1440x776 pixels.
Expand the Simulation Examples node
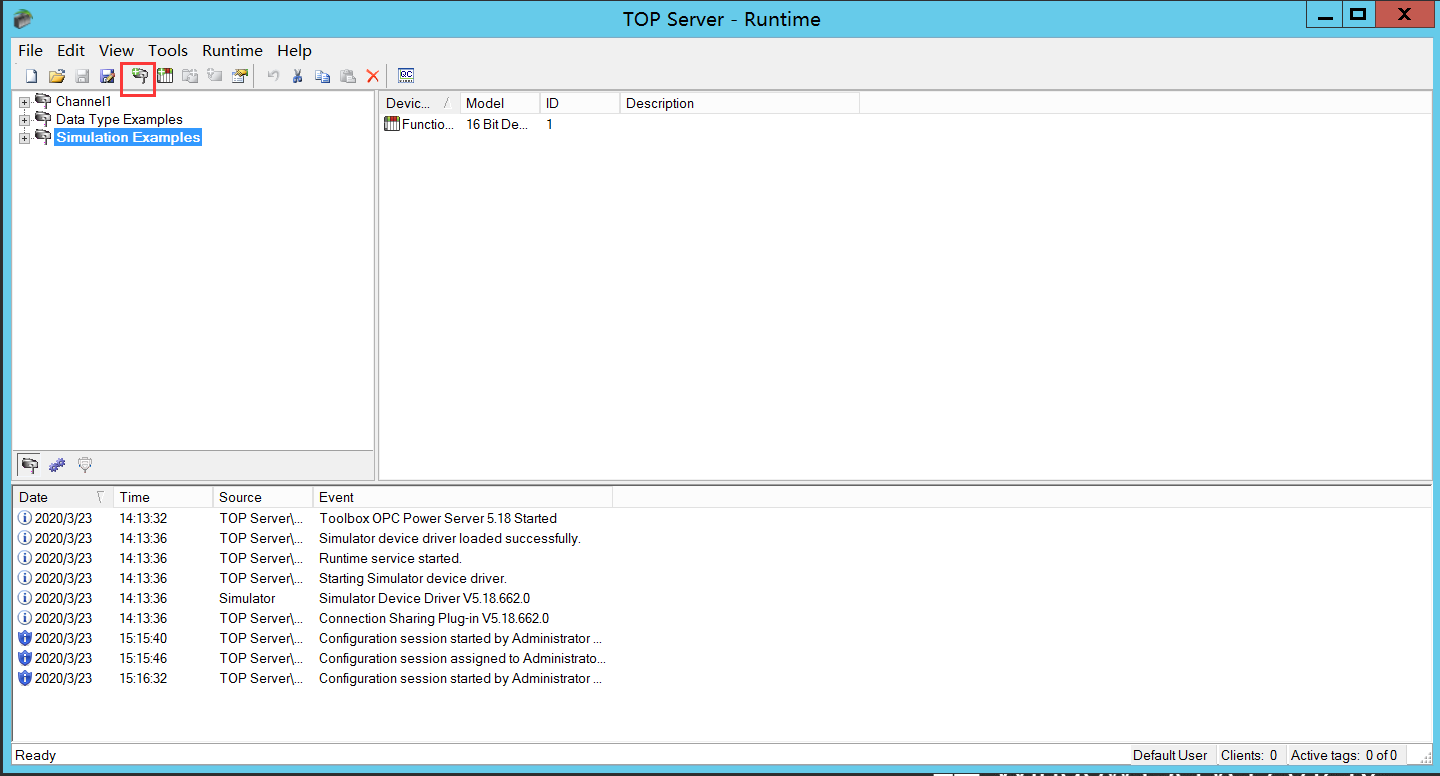tap(24, 138)
